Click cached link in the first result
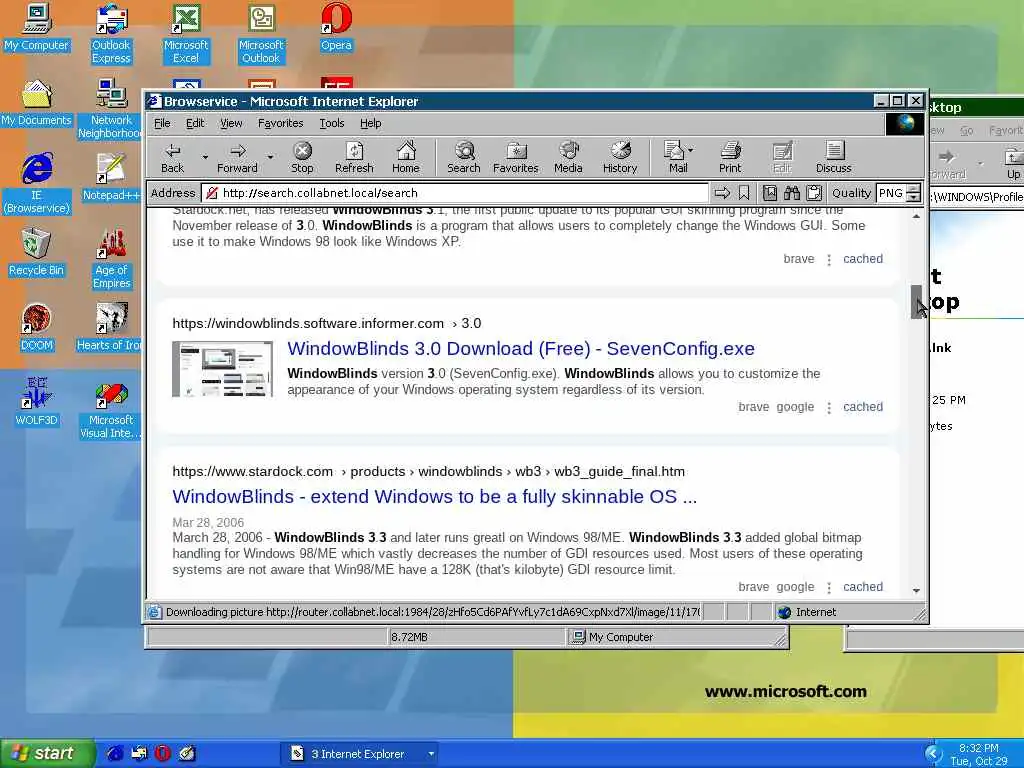 pos(863,259)
